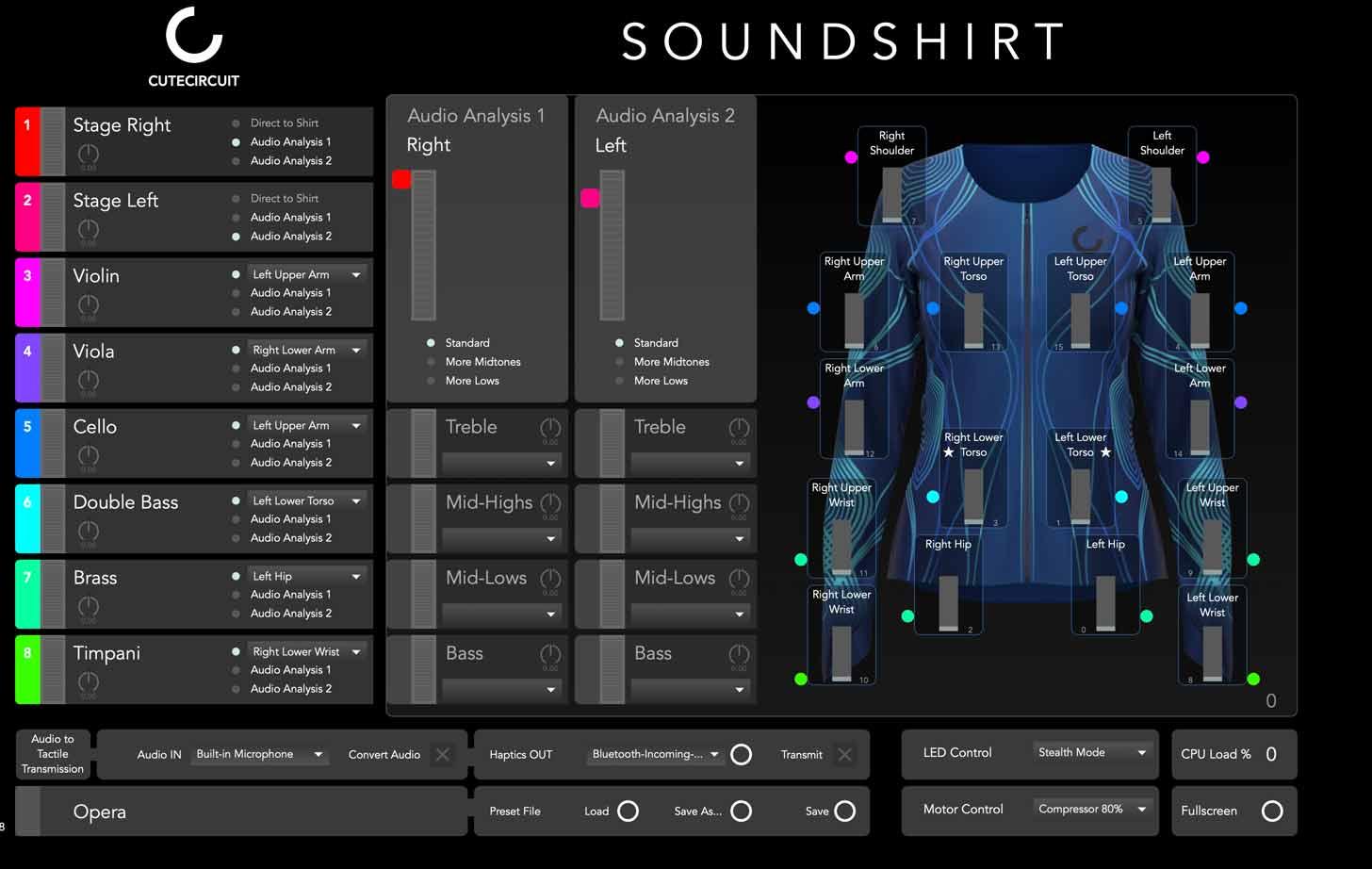Image resolution: width=1372 pixels, height=869 pixels.
Task: Click the Convert Audio X toggle
Action: tap(442, 754)
